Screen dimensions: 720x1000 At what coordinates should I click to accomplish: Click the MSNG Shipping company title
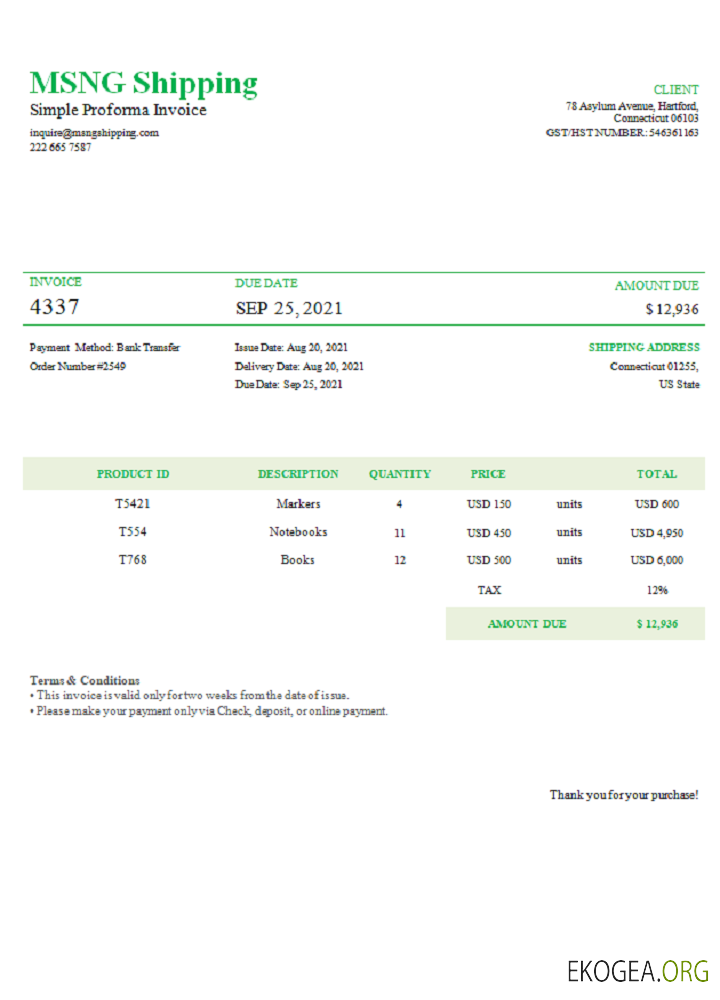143,83
